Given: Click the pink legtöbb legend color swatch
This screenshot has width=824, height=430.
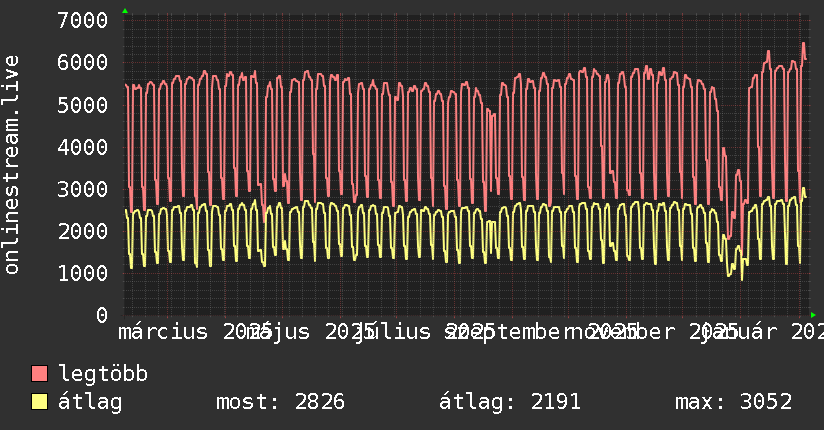Looking at the screenshot, I should pos(39,374).
